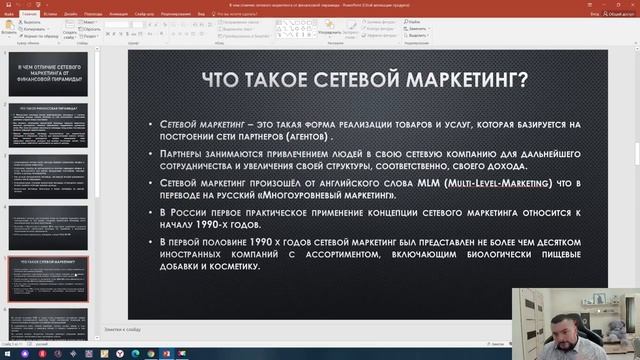Open the Slide Show (Слайд-шоу) tab
This screenshot has height=360, width=640.
pos(144,14)
